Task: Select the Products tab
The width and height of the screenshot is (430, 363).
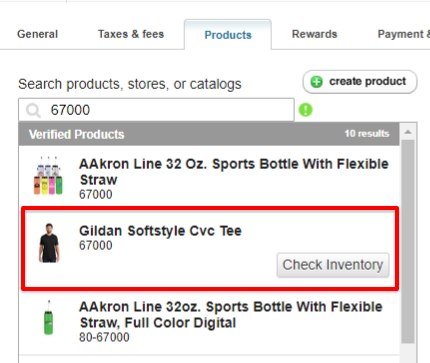Action: tap(228, 35)
